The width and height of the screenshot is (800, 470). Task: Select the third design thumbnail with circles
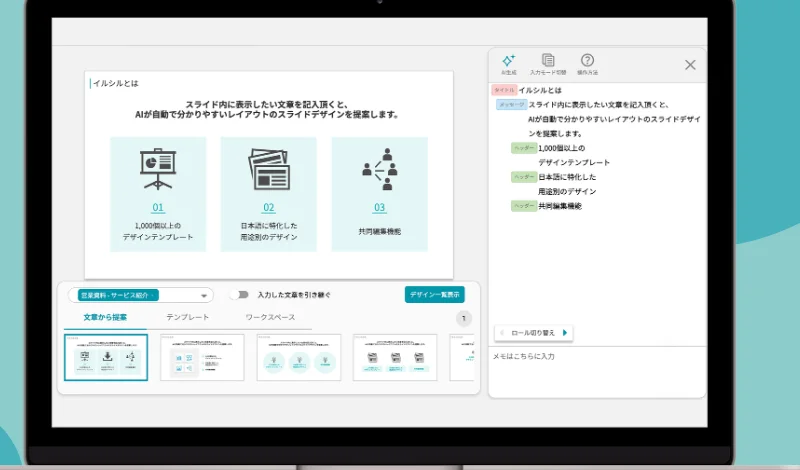pos(299,357)
